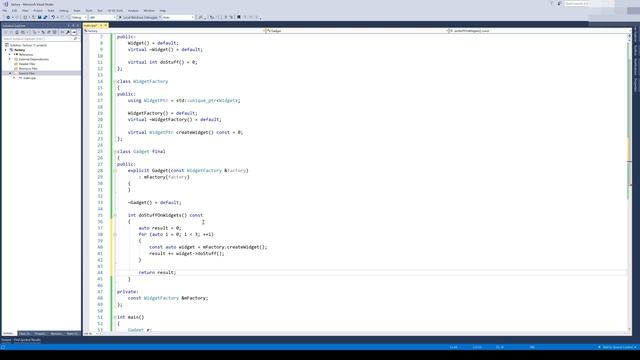The height and width of the screenshot is (360, 640).
Task: Open the Project menu
Action: 38,11
